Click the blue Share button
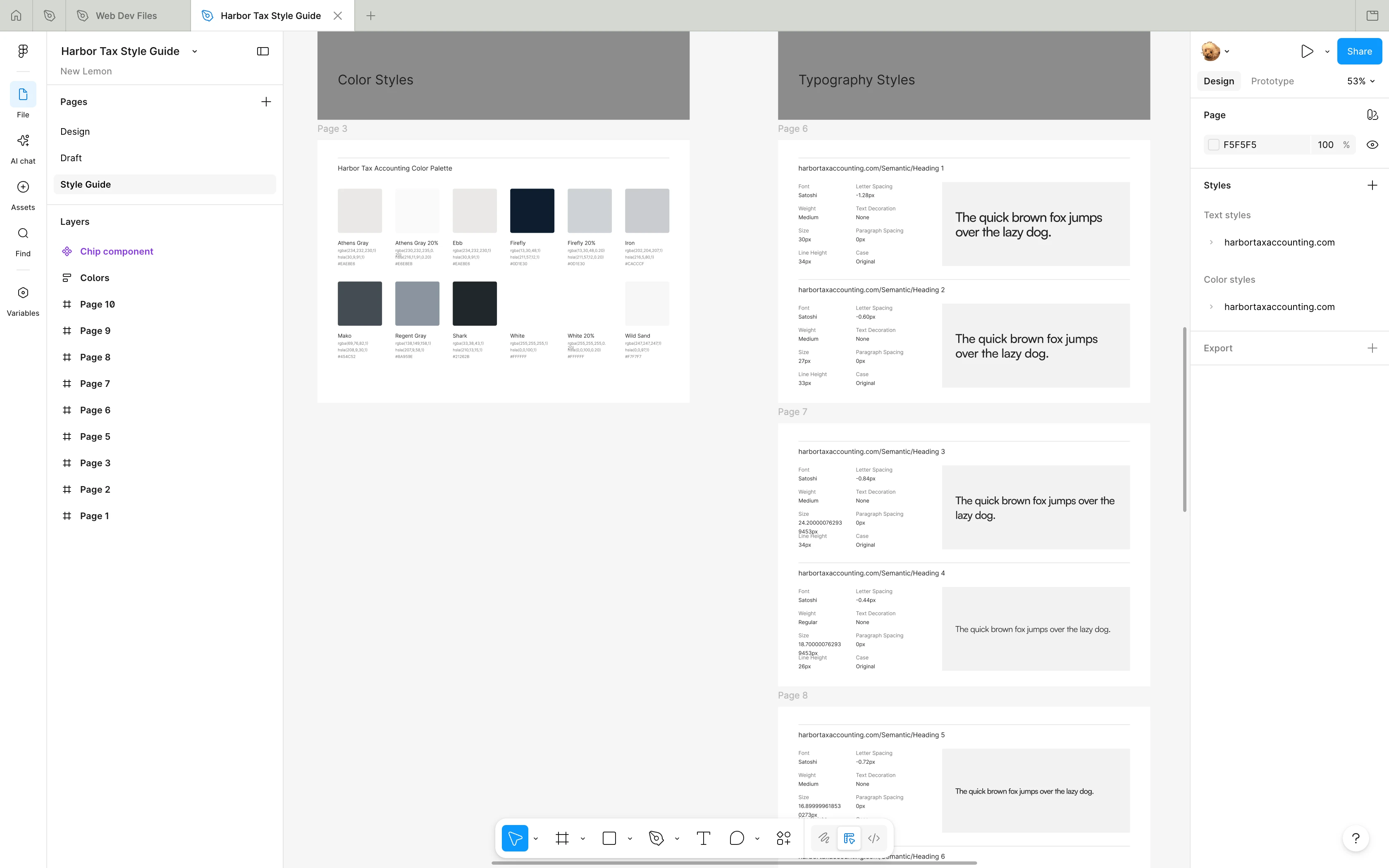Screen dimensions: 1389x868 tap(1359, 51)
